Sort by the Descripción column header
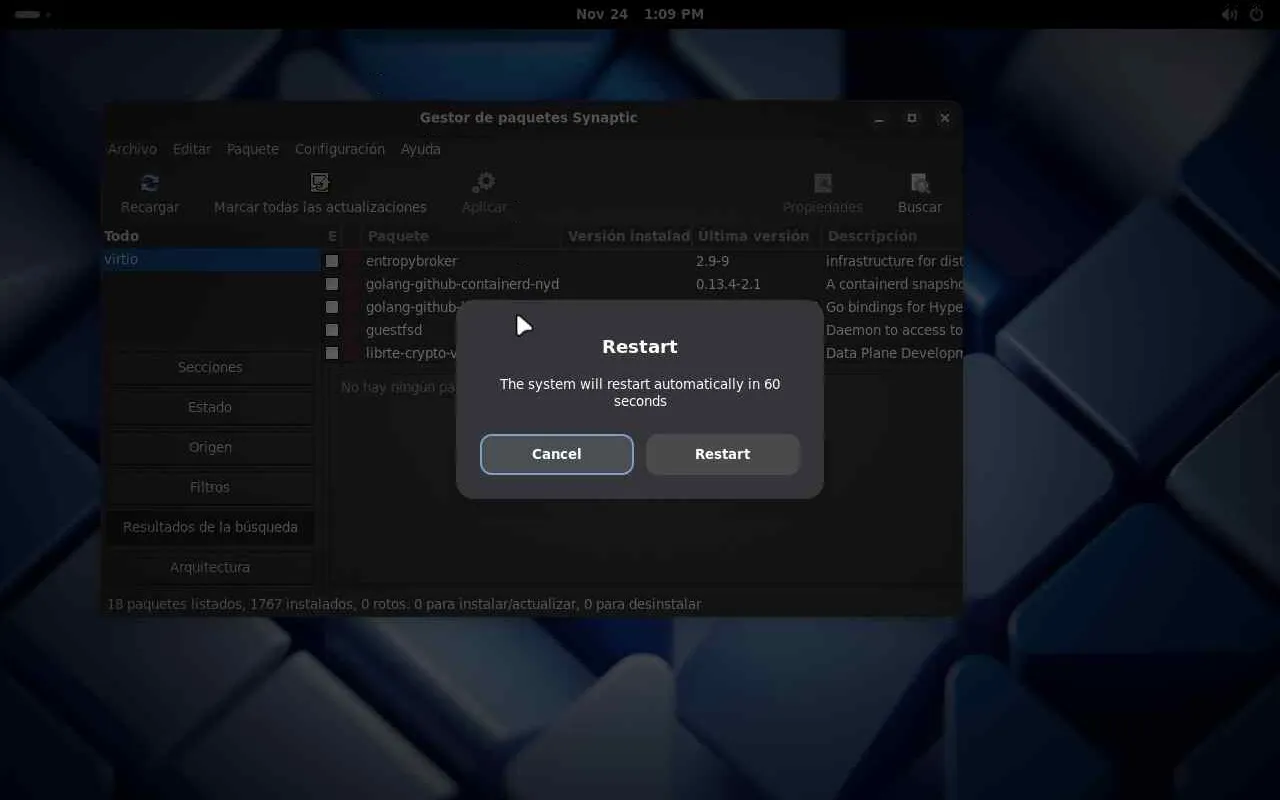The image size is (1280, 800). tap(892, 236)
